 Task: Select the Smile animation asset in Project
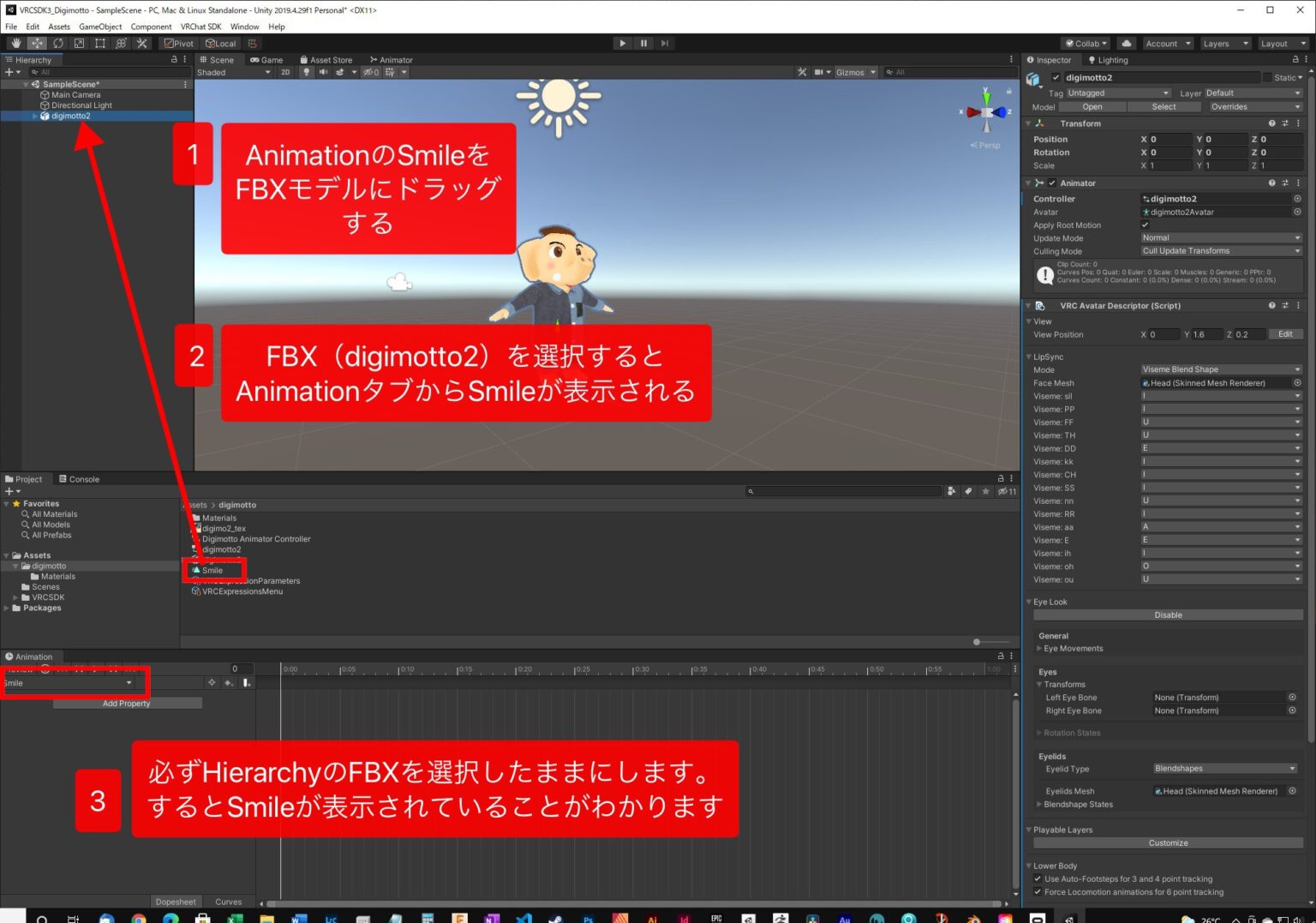coord(213,570)
